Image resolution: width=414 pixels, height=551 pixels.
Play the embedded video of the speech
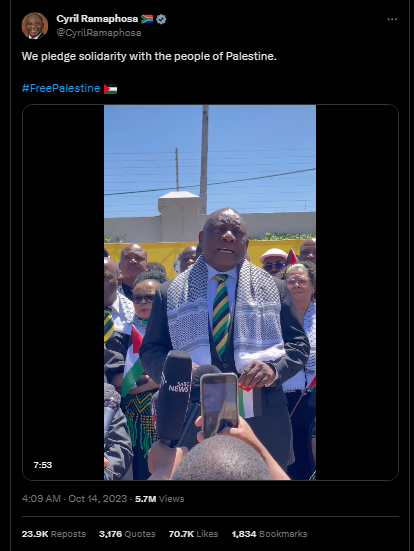tap(210, 292)
